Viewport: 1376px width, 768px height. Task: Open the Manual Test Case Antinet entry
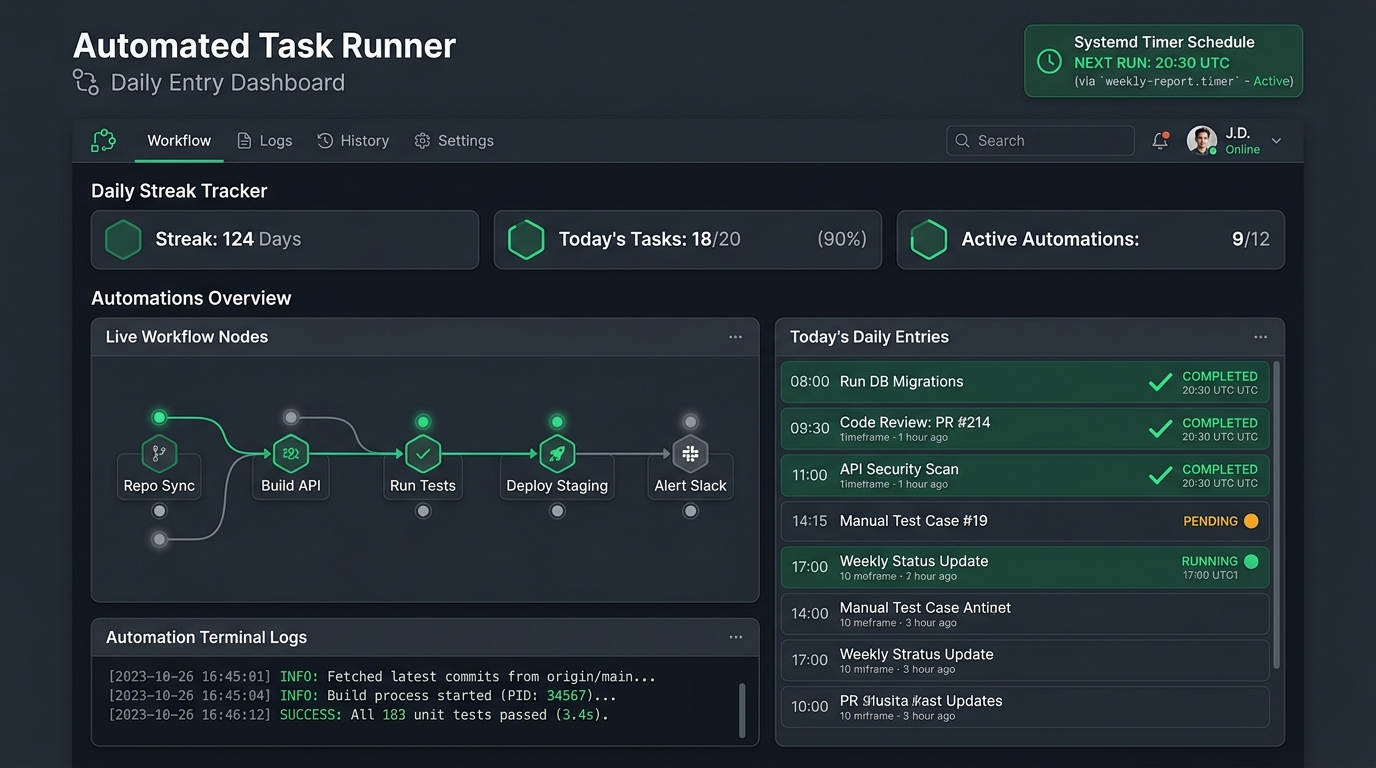pos(1025,614)
